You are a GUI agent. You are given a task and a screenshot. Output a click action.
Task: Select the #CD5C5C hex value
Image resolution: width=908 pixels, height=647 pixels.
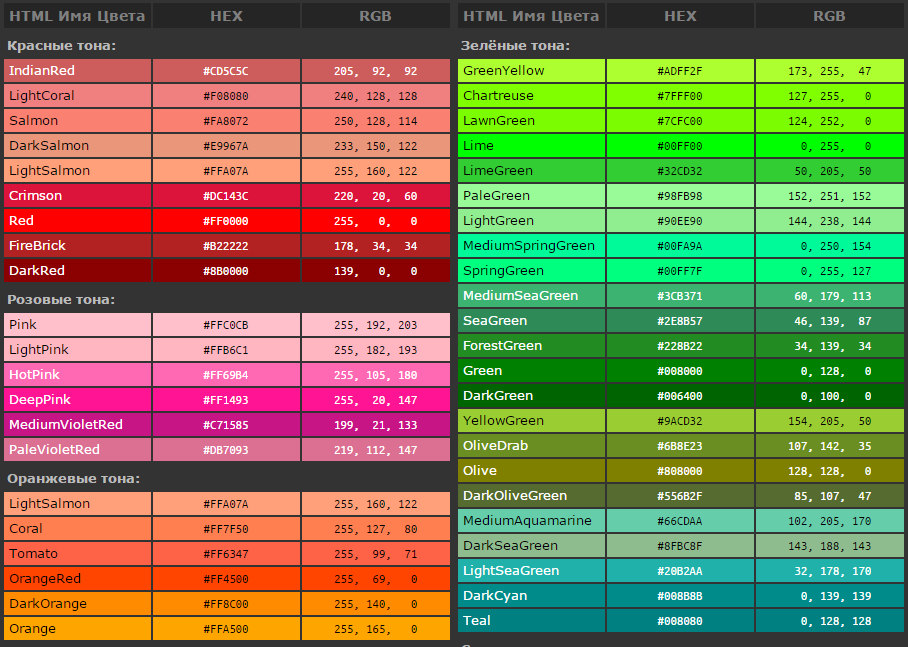(226, 71)
